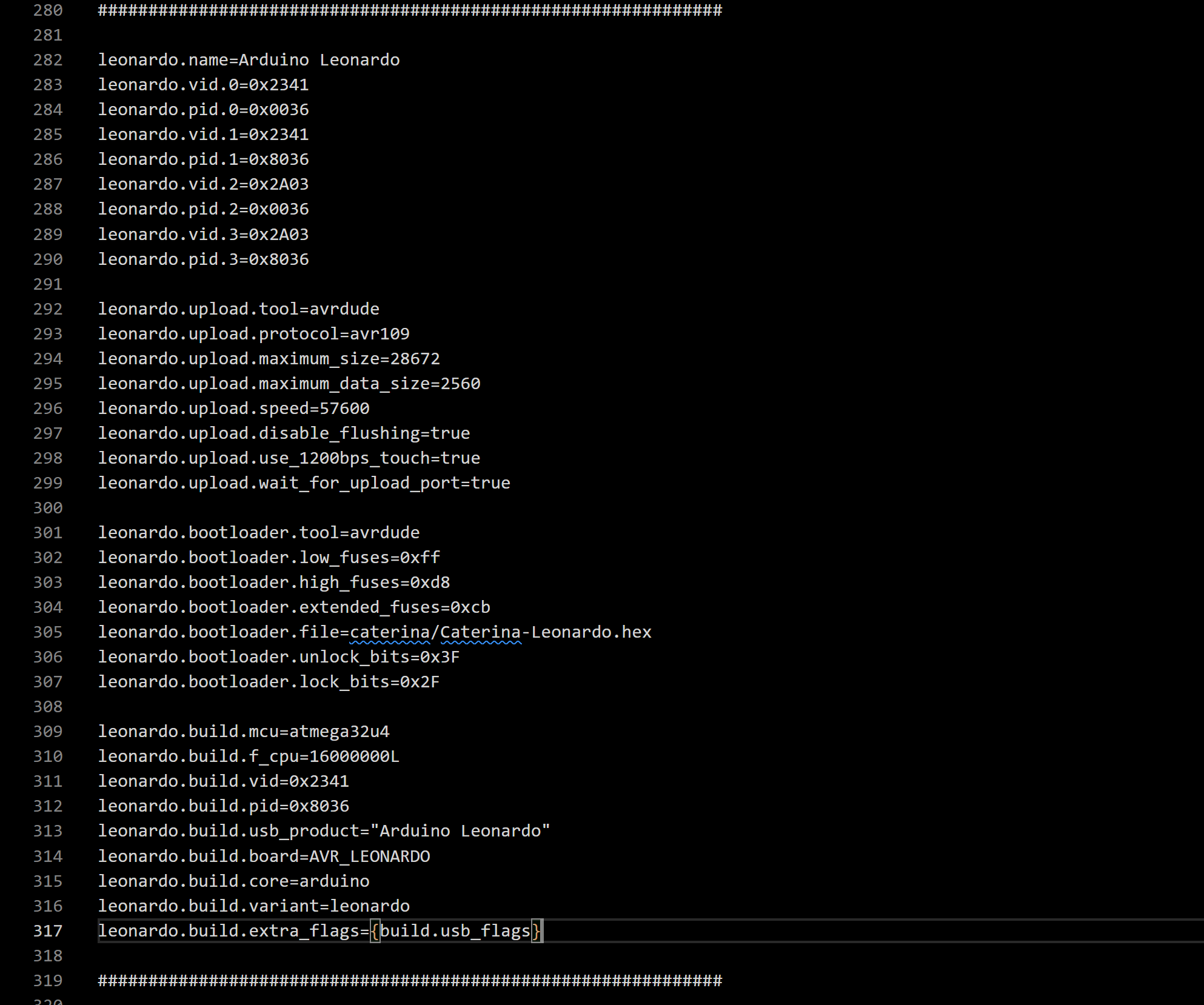The height and width of the screenshot is (1005, 1204).
Task: Click 'leonardo.upload.protocol=avr109' line
Action: 253,334
